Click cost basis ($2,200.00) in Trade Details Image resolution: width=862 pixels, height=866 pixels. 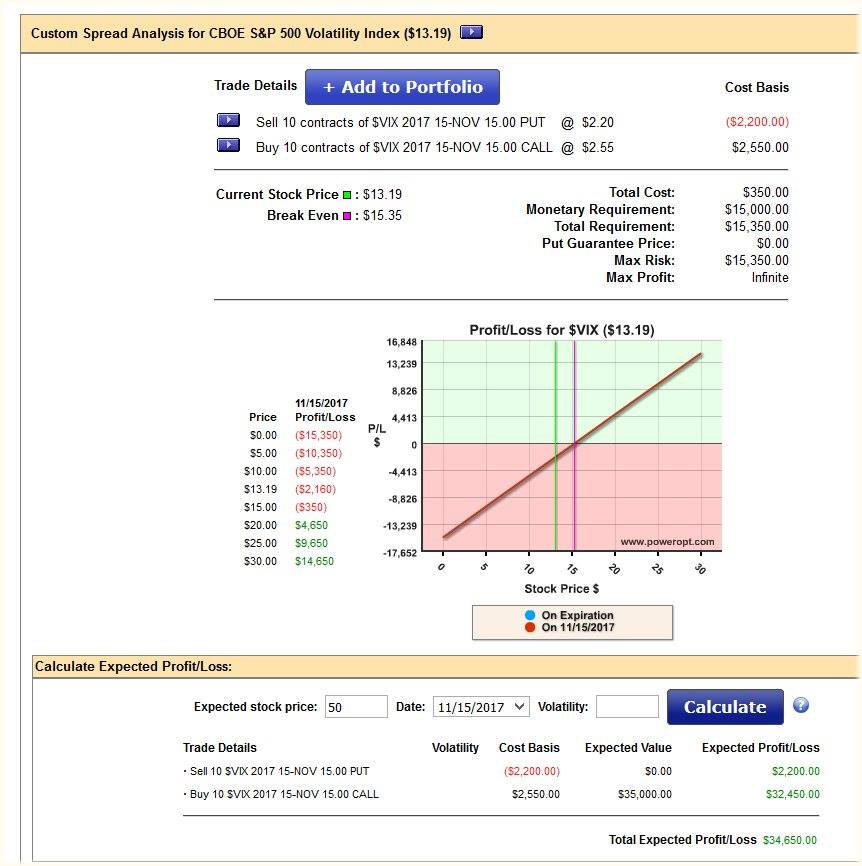[x=757, y=122]
